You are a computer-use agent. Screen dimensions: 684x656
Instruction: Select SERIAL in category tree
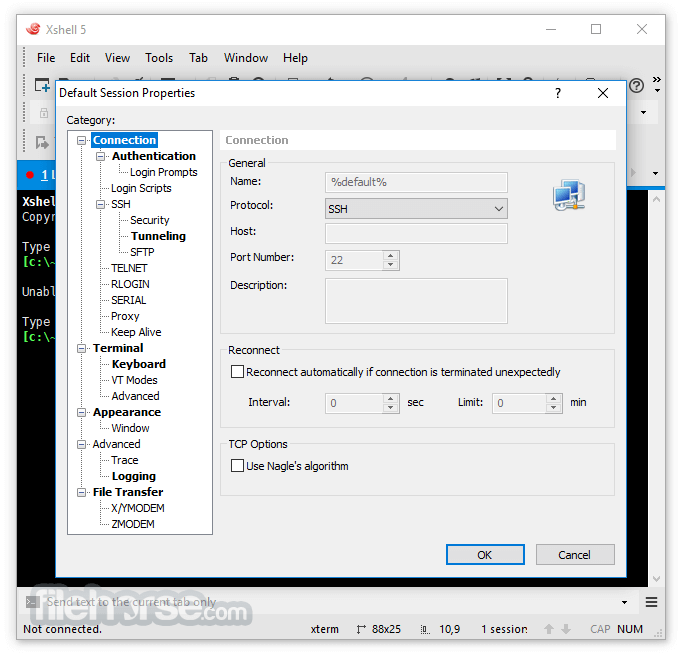point(128,301)
